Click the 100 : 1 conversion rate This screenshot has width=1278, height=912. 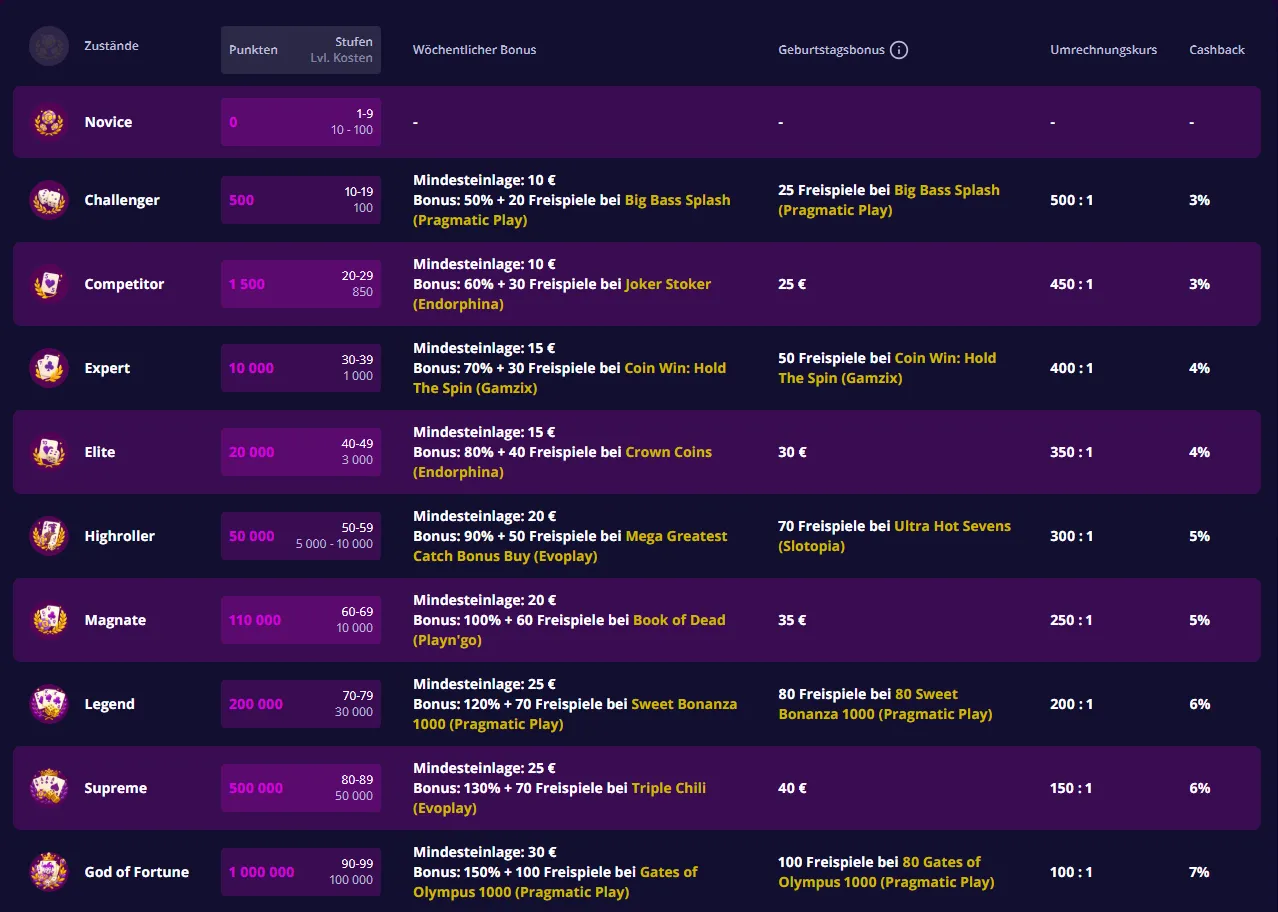pos(1072,872)
